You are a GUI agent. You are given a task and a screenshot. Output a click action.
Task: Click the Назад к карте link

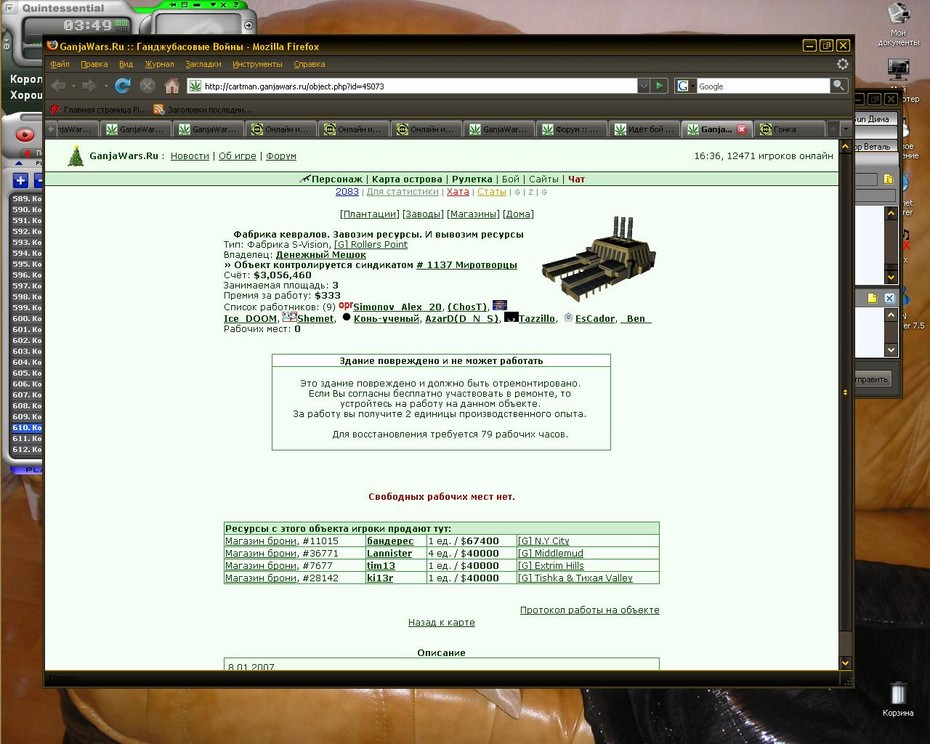coord(441,622)
